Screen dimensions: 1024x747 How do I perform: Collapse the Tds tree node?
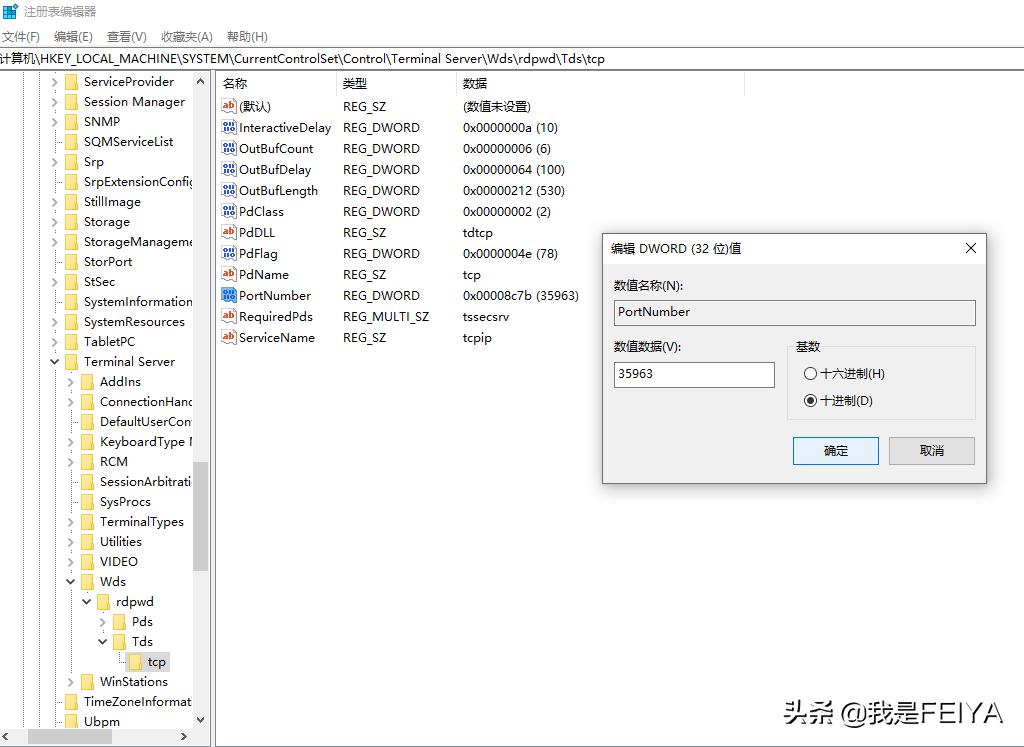[x=103, y=641]
